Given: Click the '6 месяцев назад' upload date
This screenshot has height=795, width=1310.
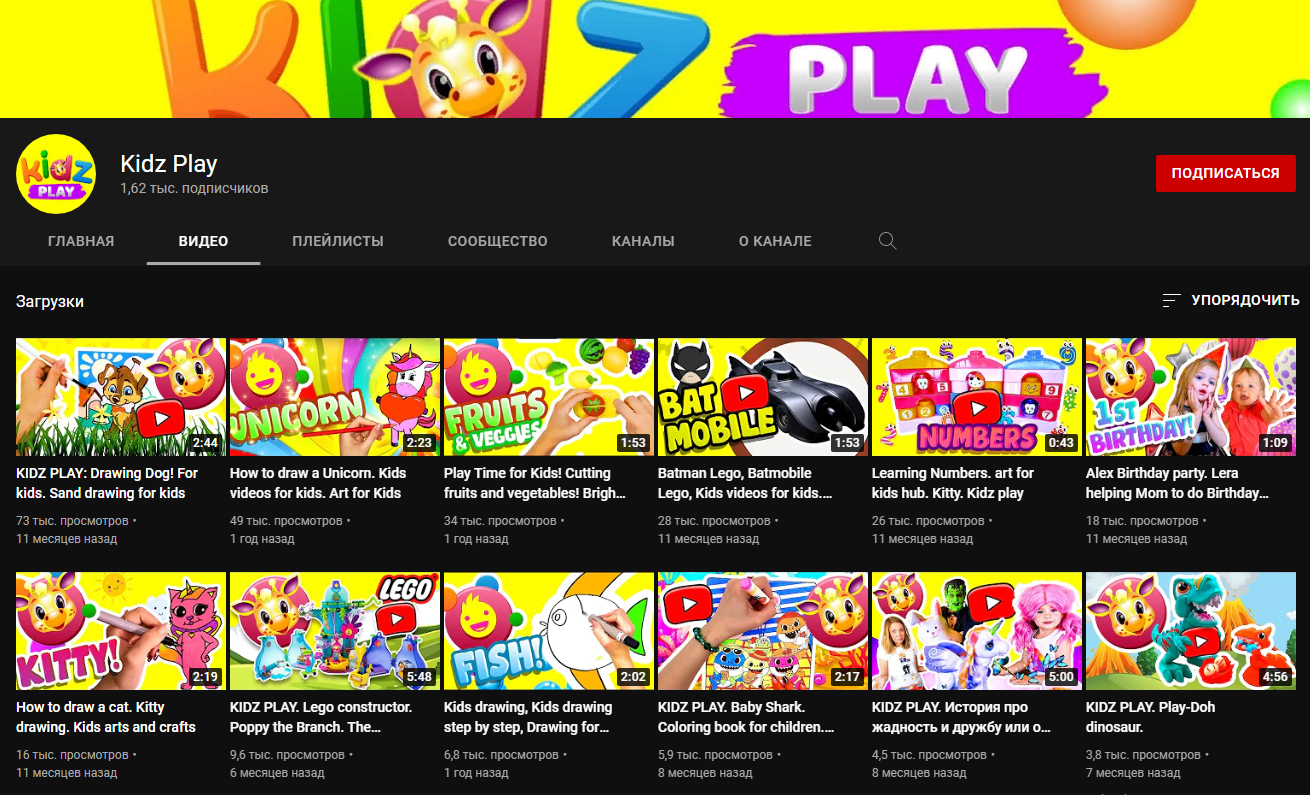Looking at the screenshot, I should coord(277,773).
